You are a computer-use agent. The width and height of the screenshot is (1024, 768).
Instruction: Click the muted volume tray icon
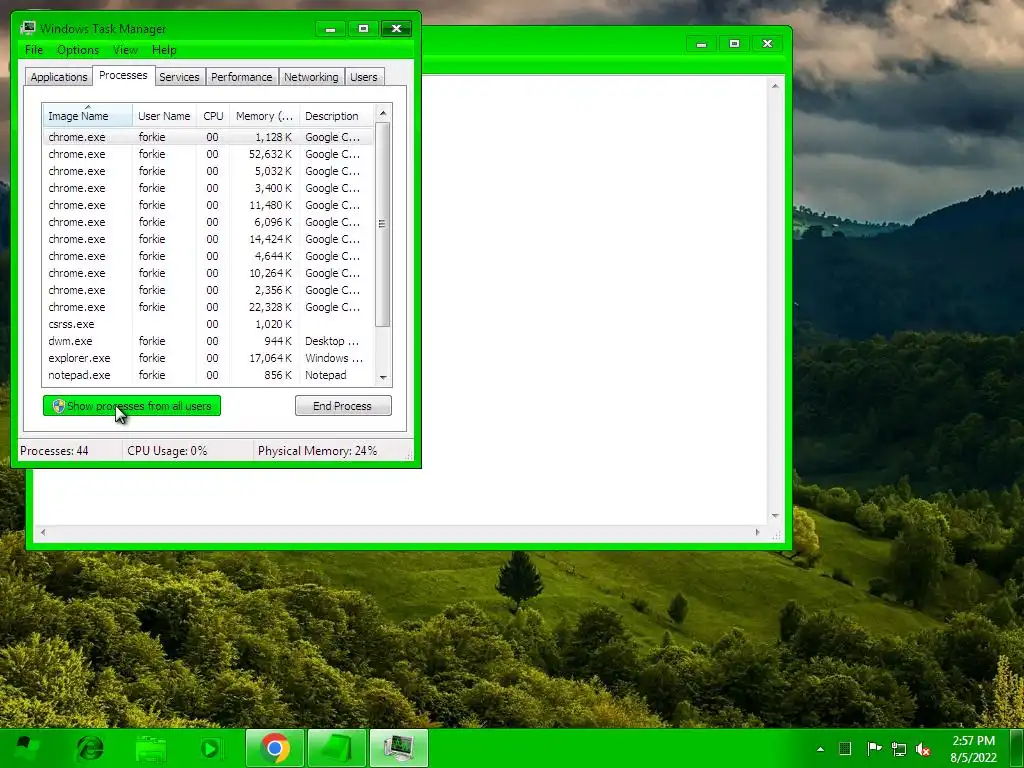pos(923,749)
